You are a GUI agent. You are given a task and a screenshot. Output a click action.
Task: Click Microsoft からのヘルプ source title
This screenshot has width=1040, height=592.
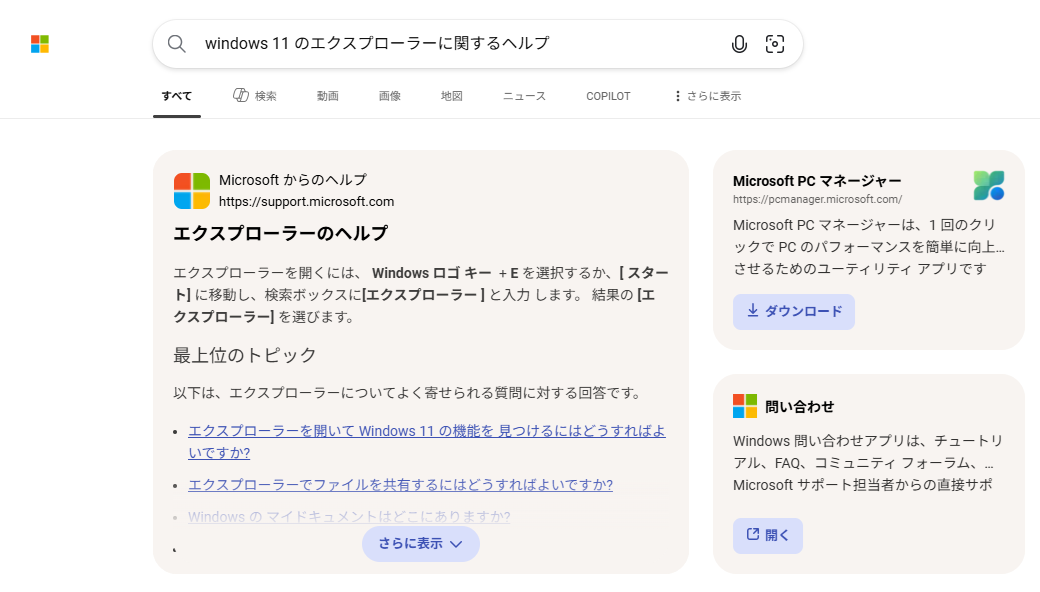pyautogui.click(x=292, y=180)
